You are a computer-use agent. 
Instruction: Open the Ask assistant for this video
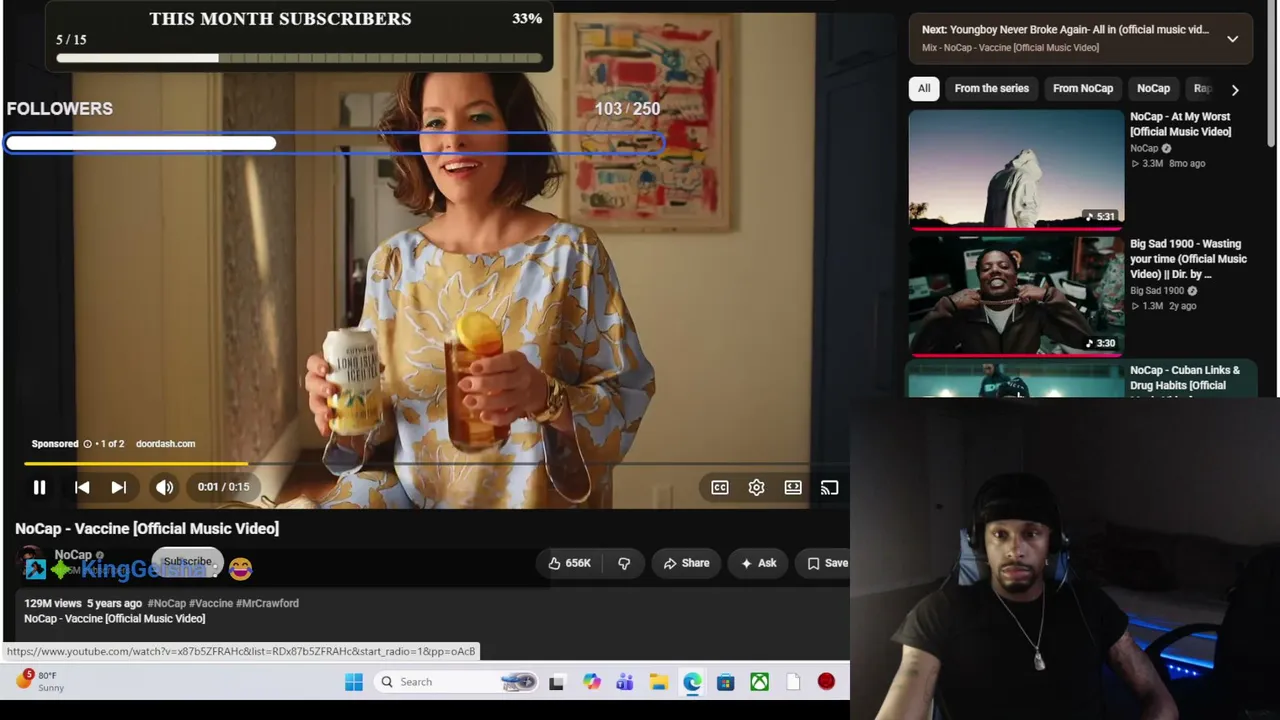[758, 563]
